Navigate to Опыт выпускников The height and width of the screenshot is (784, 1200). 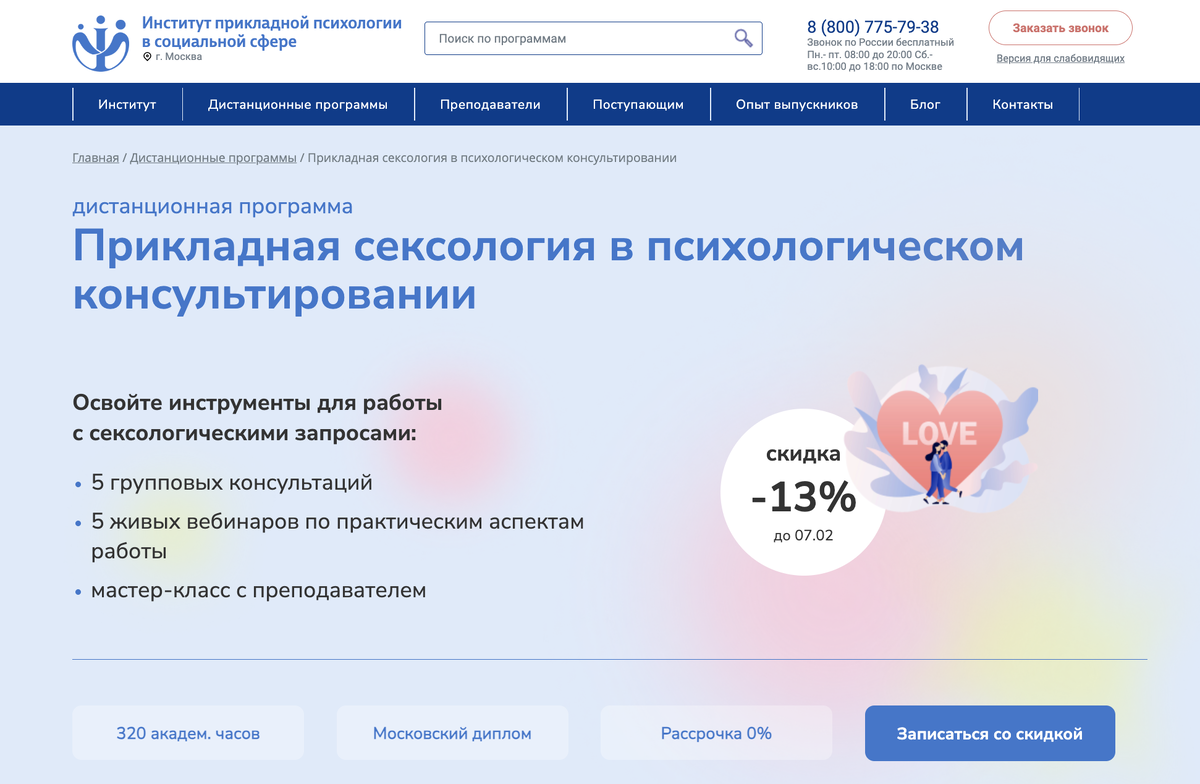tap(798, 104)
